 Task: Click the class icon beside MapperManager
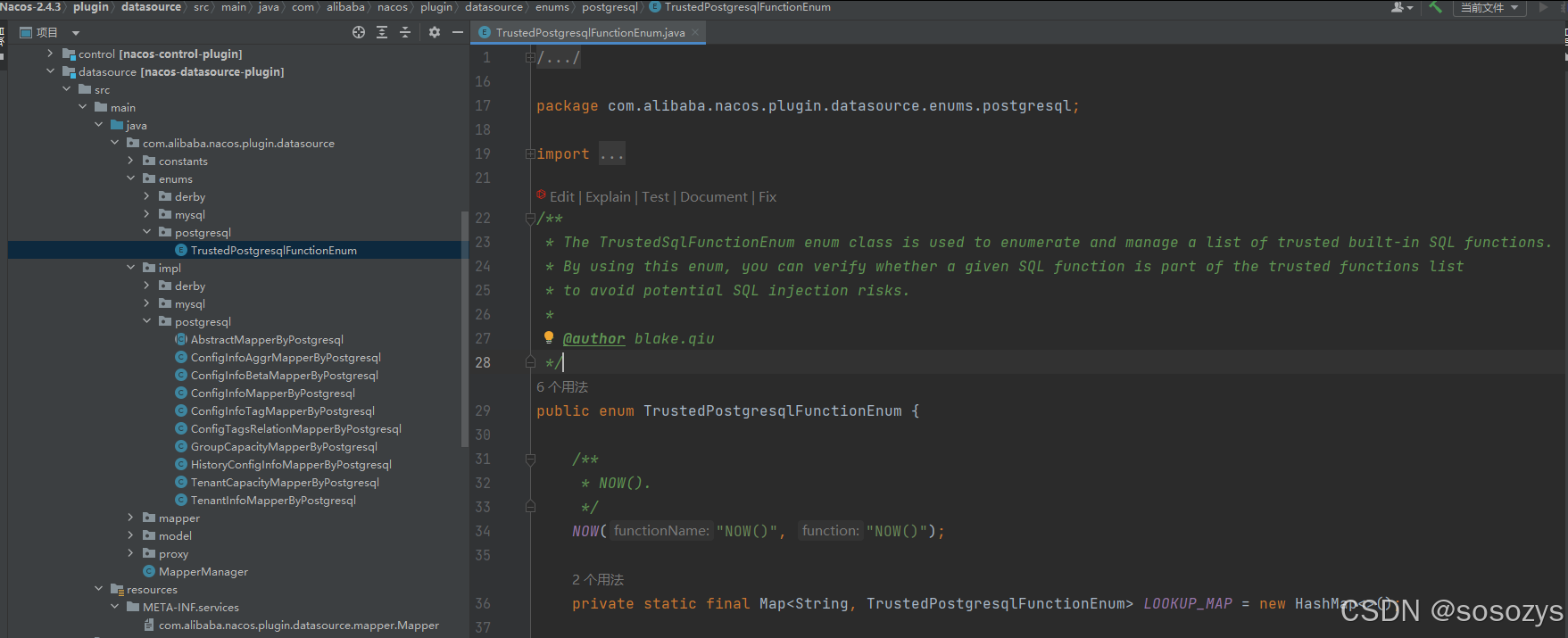[149, 571]
